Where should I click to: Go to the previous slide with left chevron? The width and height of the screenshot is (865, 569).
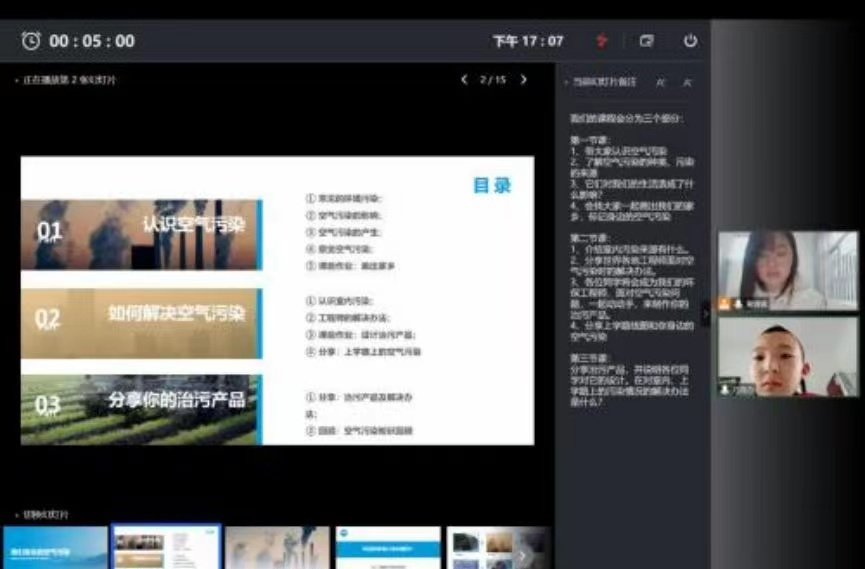[x=464, y=80]
